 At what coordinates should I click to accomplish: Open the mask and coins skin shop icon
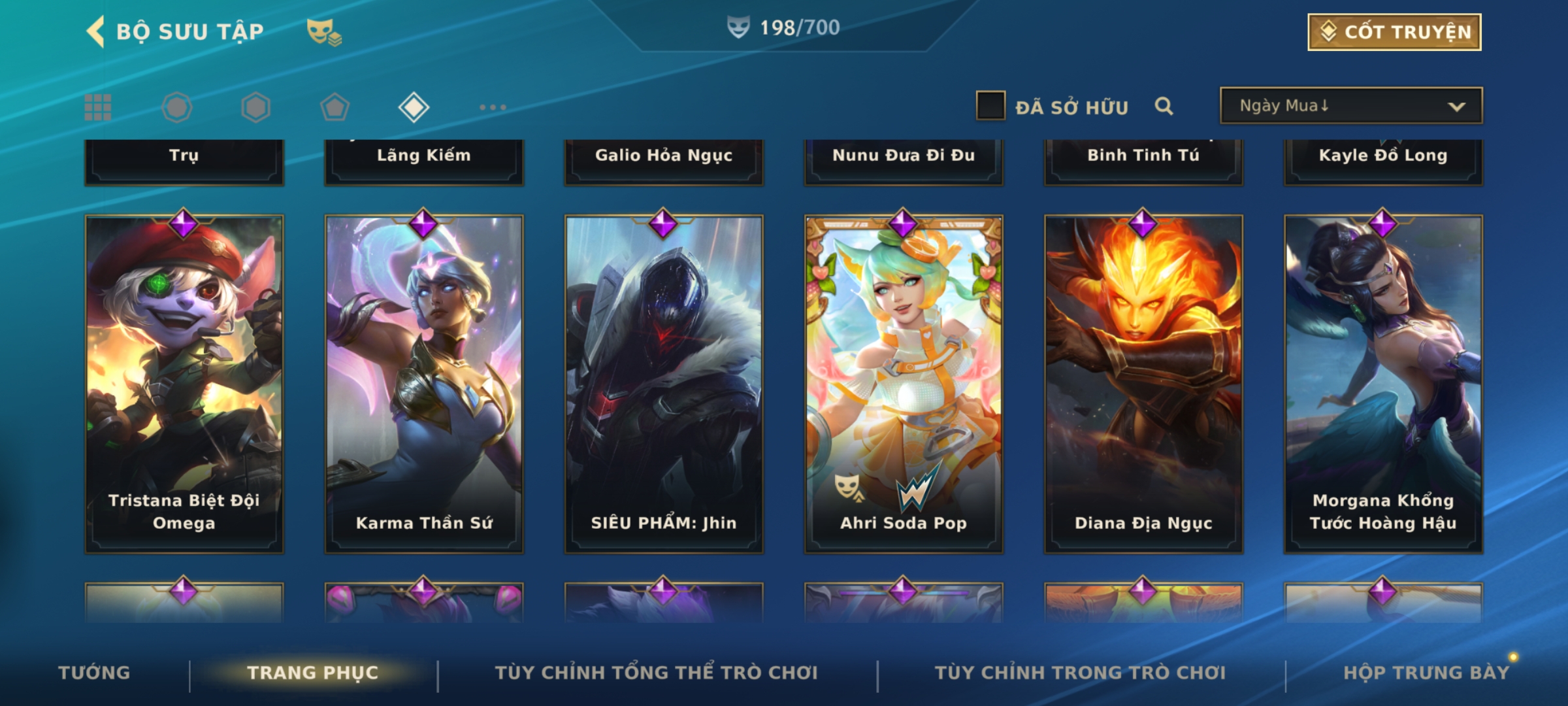point(324,31)
